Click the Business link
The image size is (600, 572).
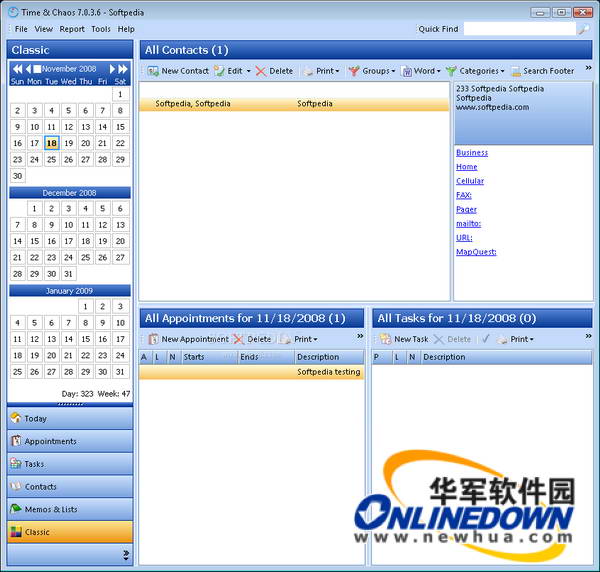pos(472,153)
